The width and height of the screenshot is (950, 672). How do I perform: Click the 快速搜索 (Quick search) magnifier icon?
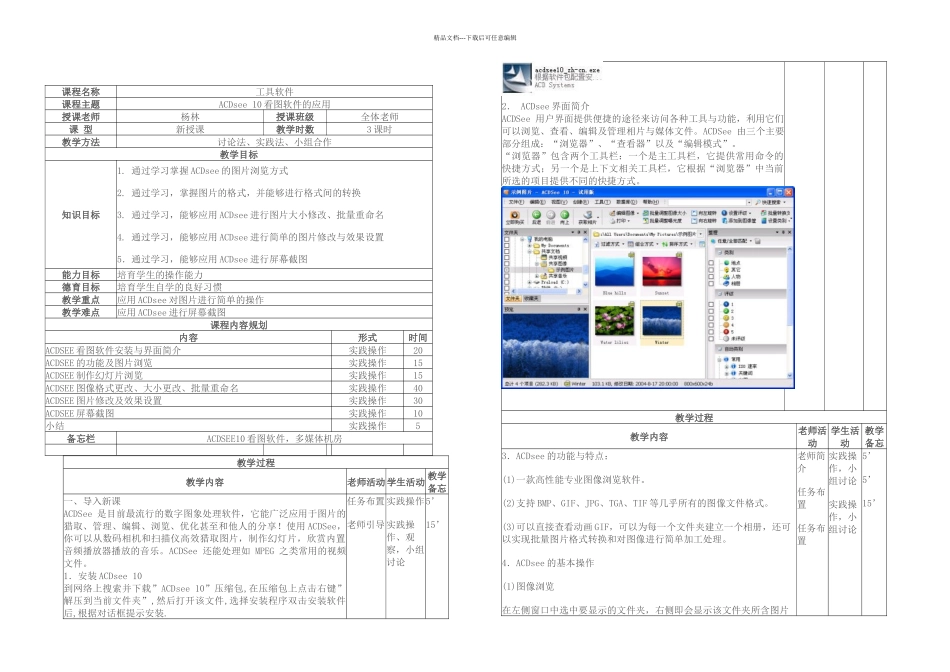click(x=757, y=202)
